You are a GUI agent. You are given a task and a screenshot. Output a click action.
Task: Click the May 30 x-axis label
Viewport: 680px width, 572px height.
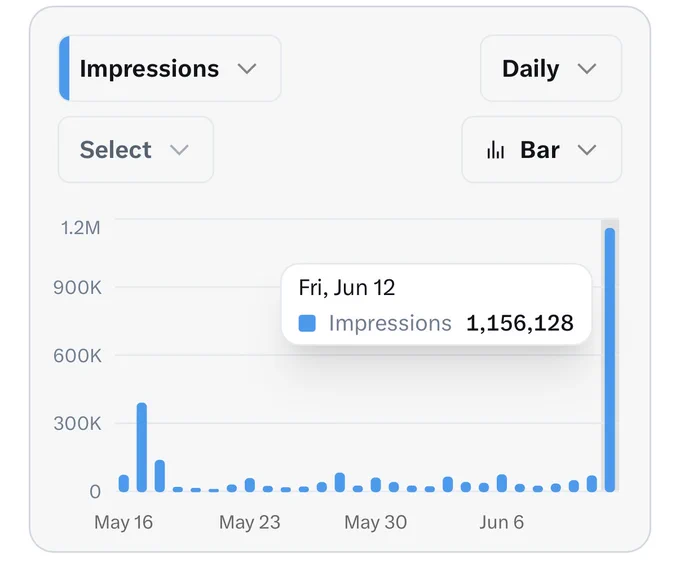[376, 522]
